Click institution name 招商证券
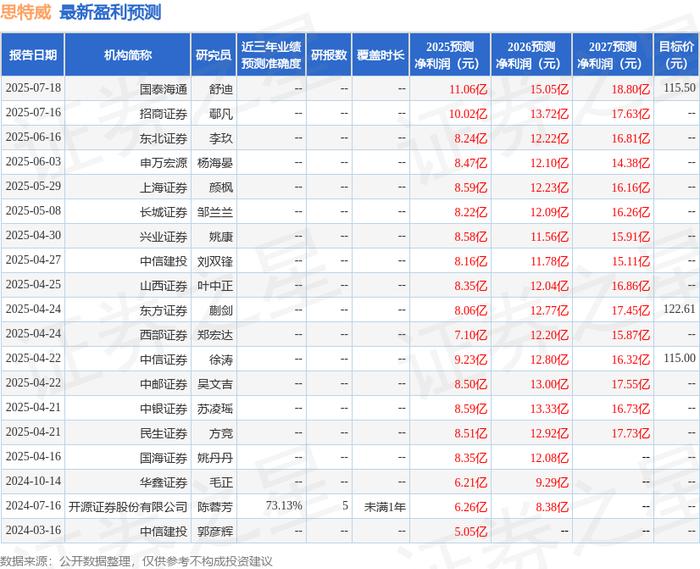Image resolution: width=700 pixels, height=569 pixels. [163, 114]
